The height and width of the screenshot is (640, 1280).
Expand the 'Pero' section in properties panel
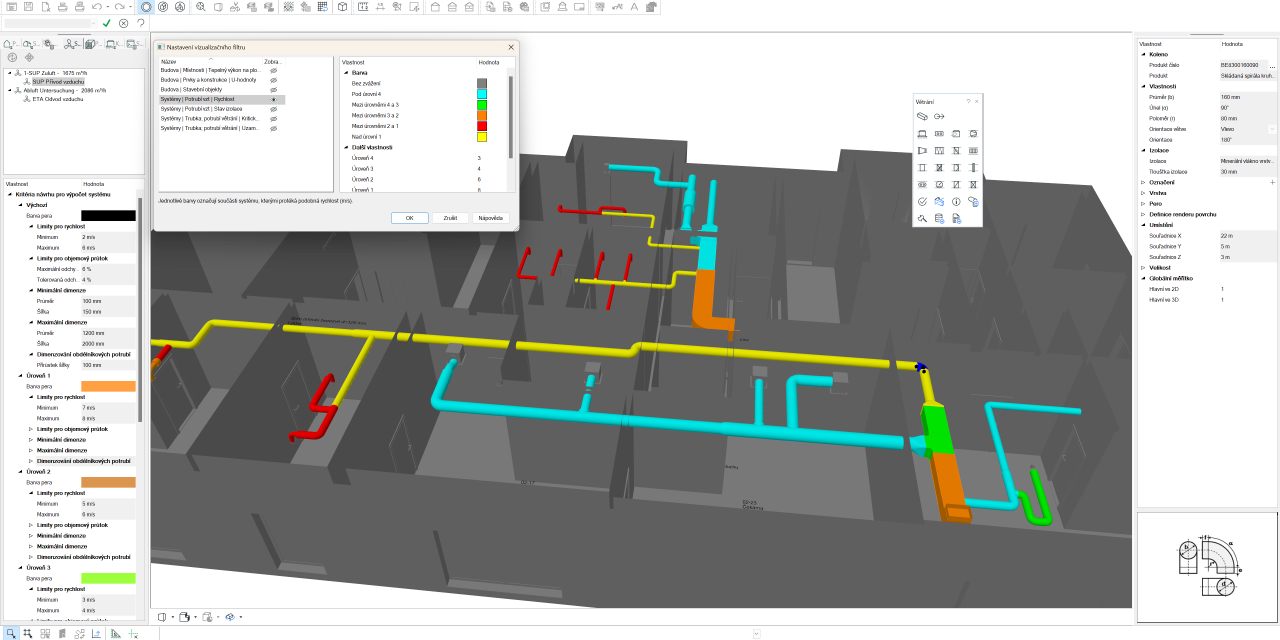[1142, 203]
